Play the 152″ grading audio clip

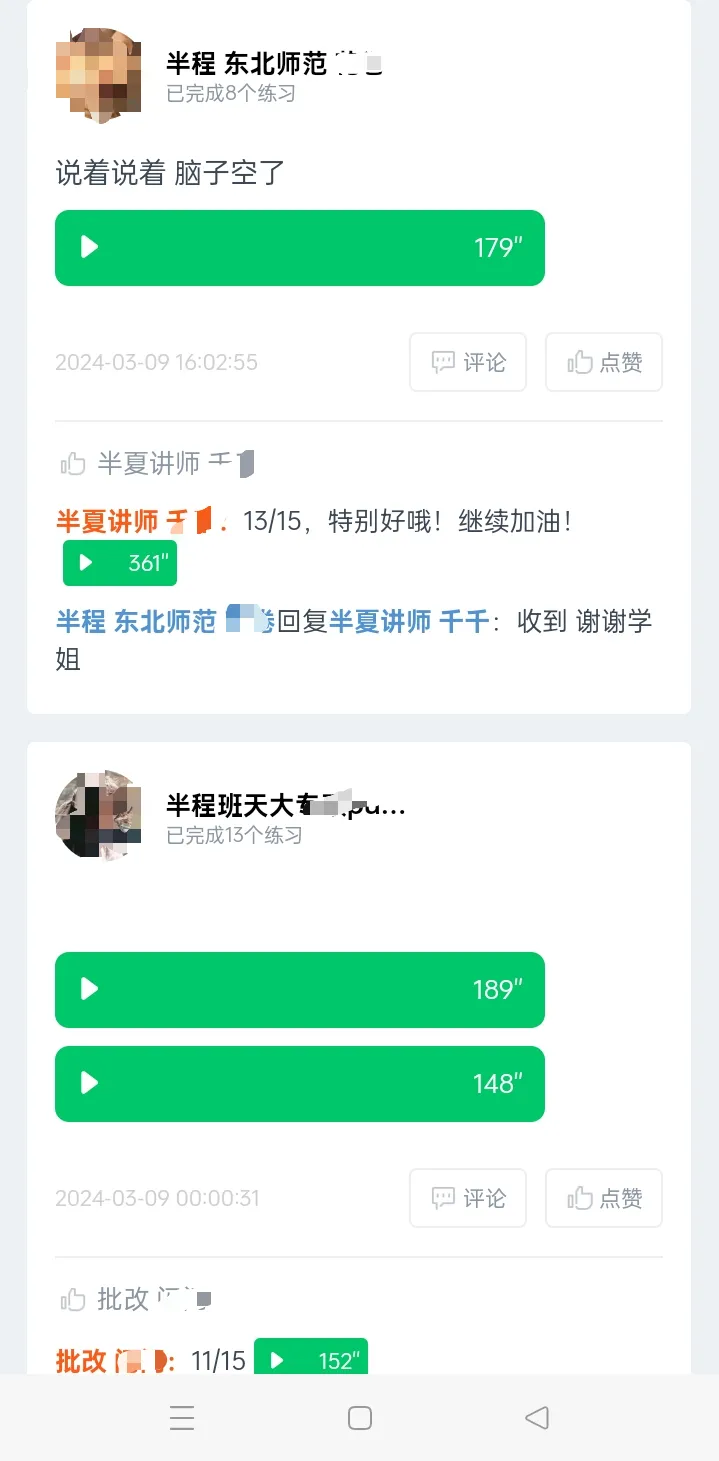pos(311,1360)
